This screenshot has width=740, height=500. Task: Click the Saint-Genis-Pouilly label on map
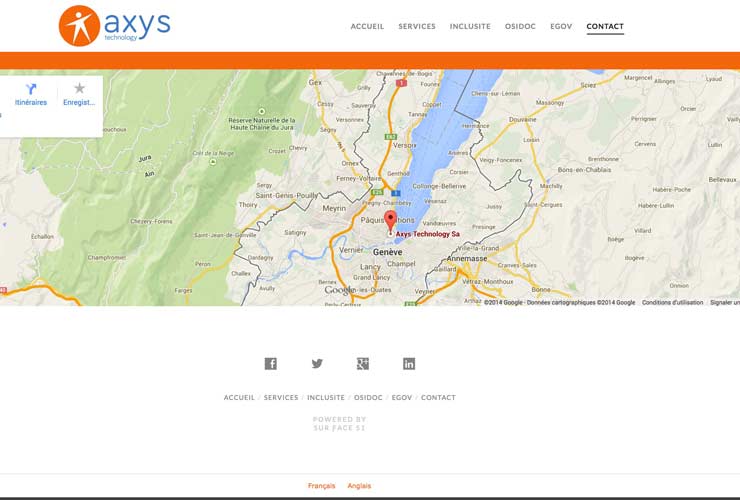point(287,195)
